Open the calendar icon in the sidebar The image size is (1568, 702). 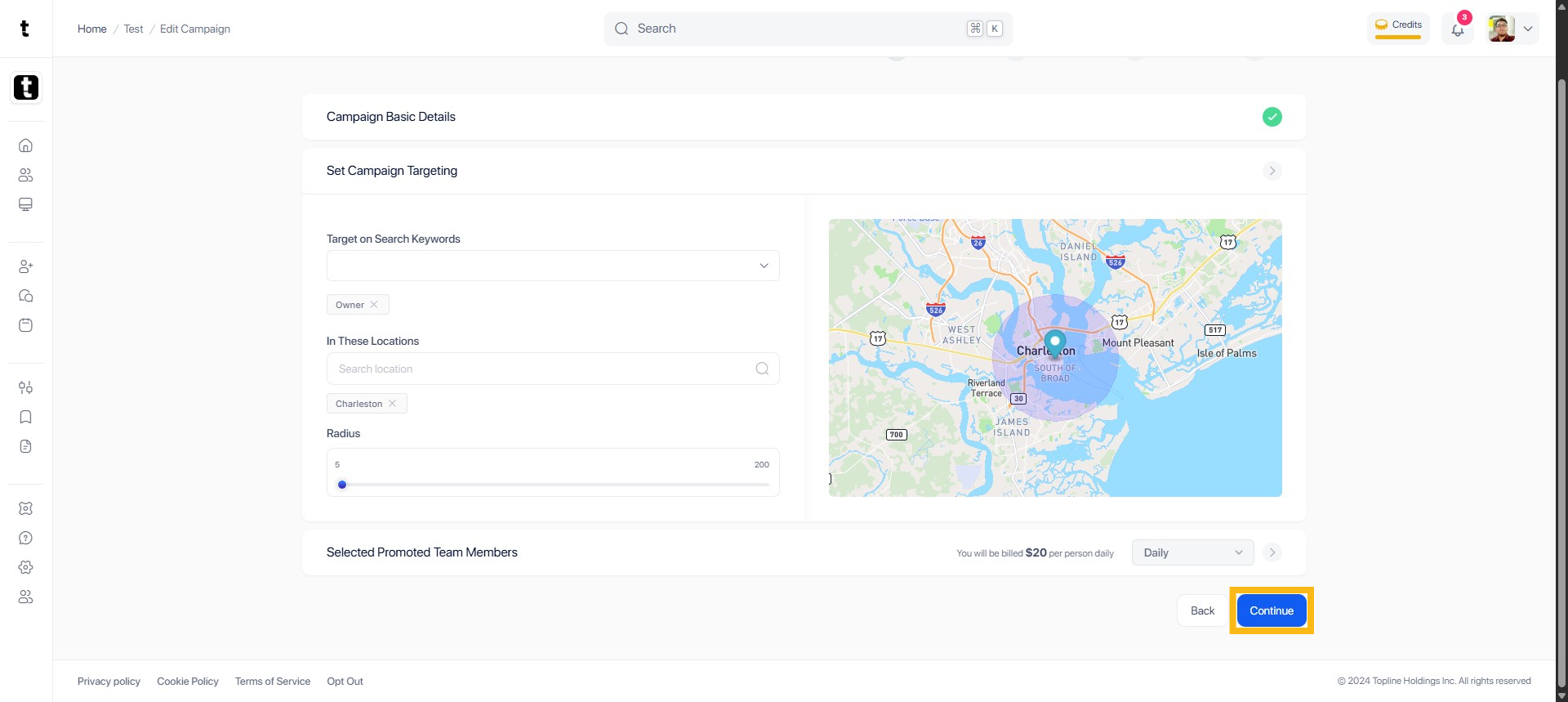25,325
